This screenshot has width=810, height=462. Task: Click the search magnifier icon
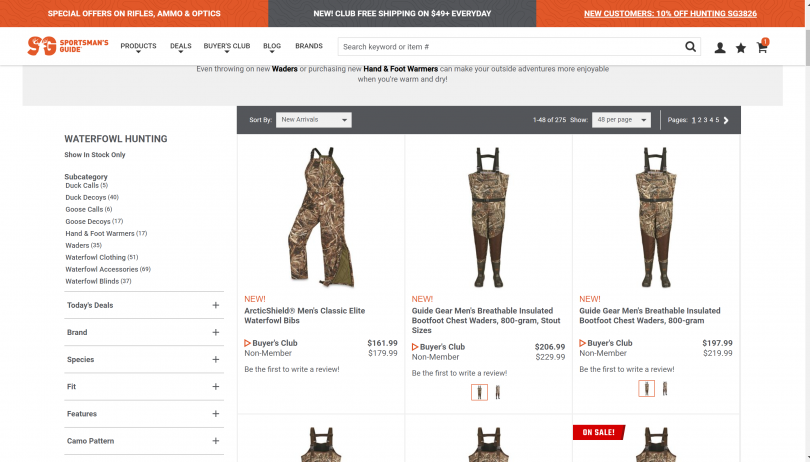coord(690,47)
